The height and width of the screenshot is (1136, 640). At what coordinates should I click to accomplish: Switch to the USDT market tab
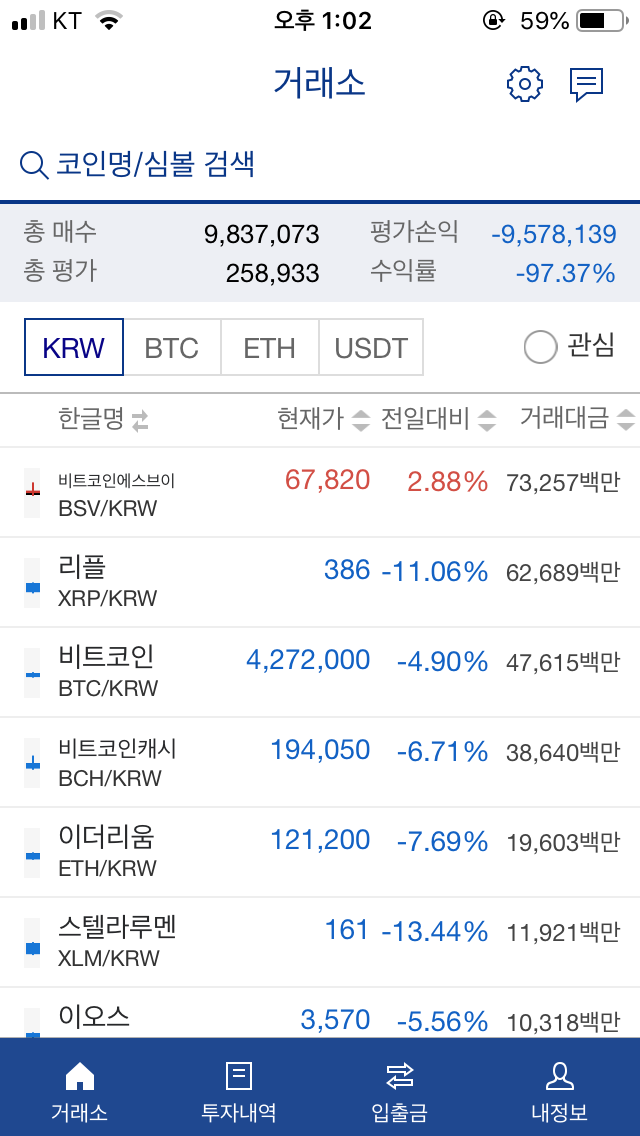[x=371, y=347]
